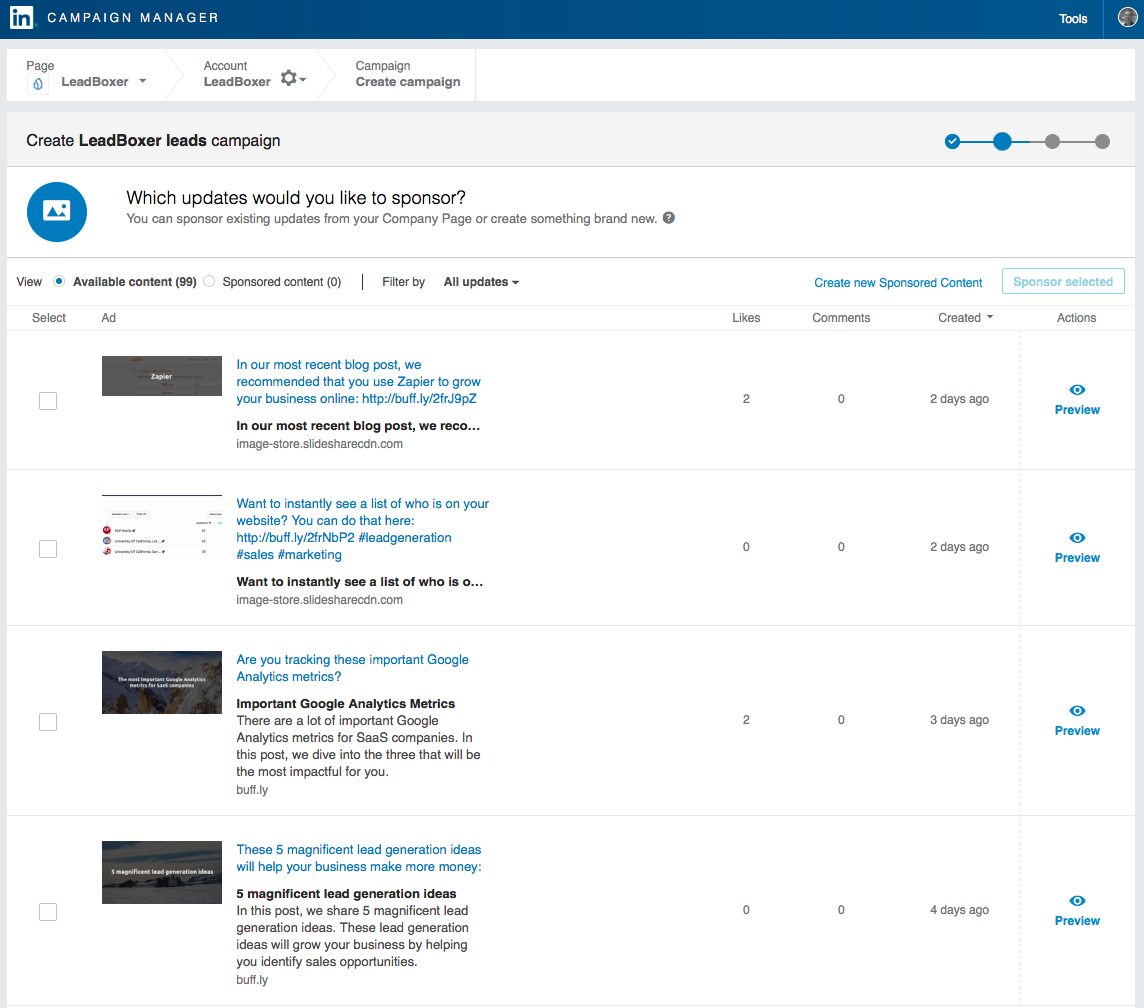Image resolution: width=1144 pixels, height=1008 pixels.
Task: Click the blue sponsored content image icon
Action: pyautogui.click(x=57, y=212)
